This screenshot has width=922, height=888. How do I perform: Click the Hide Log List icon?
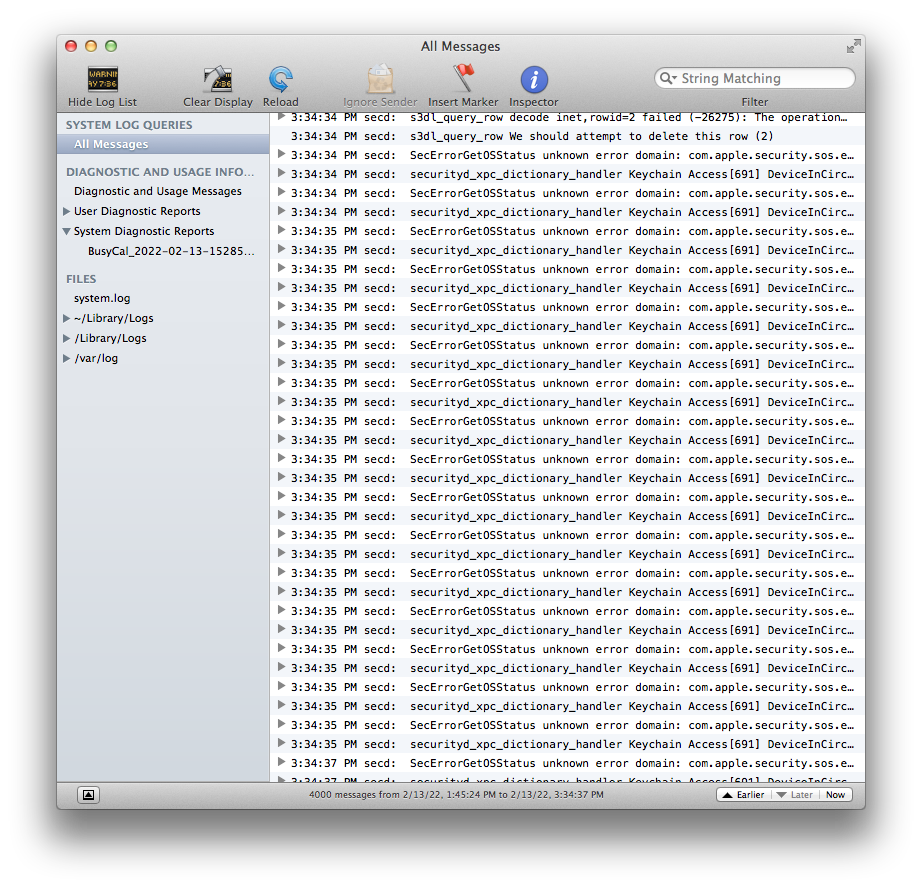point(103,79)
